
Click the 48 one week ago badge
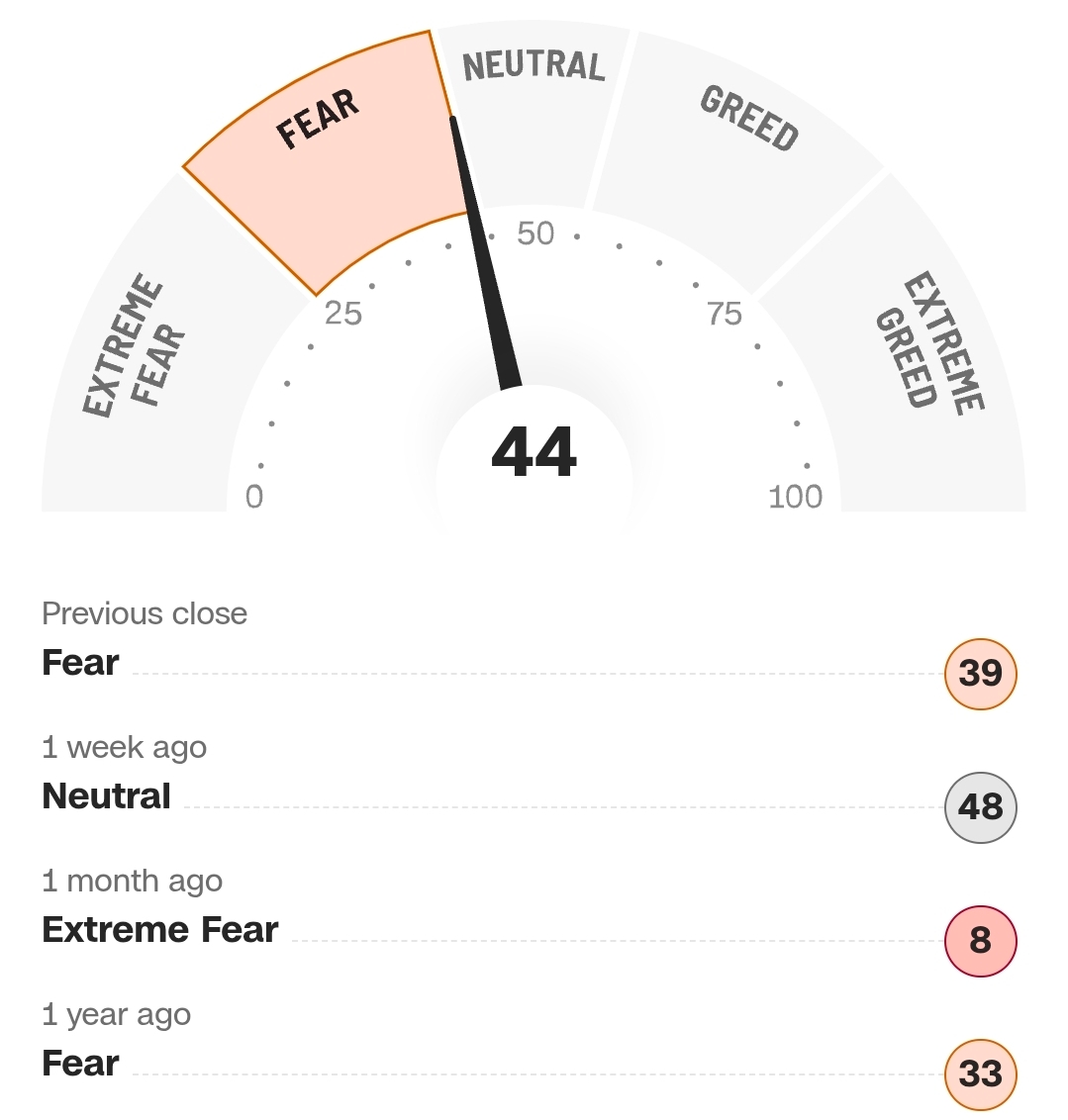pos(980,807)
